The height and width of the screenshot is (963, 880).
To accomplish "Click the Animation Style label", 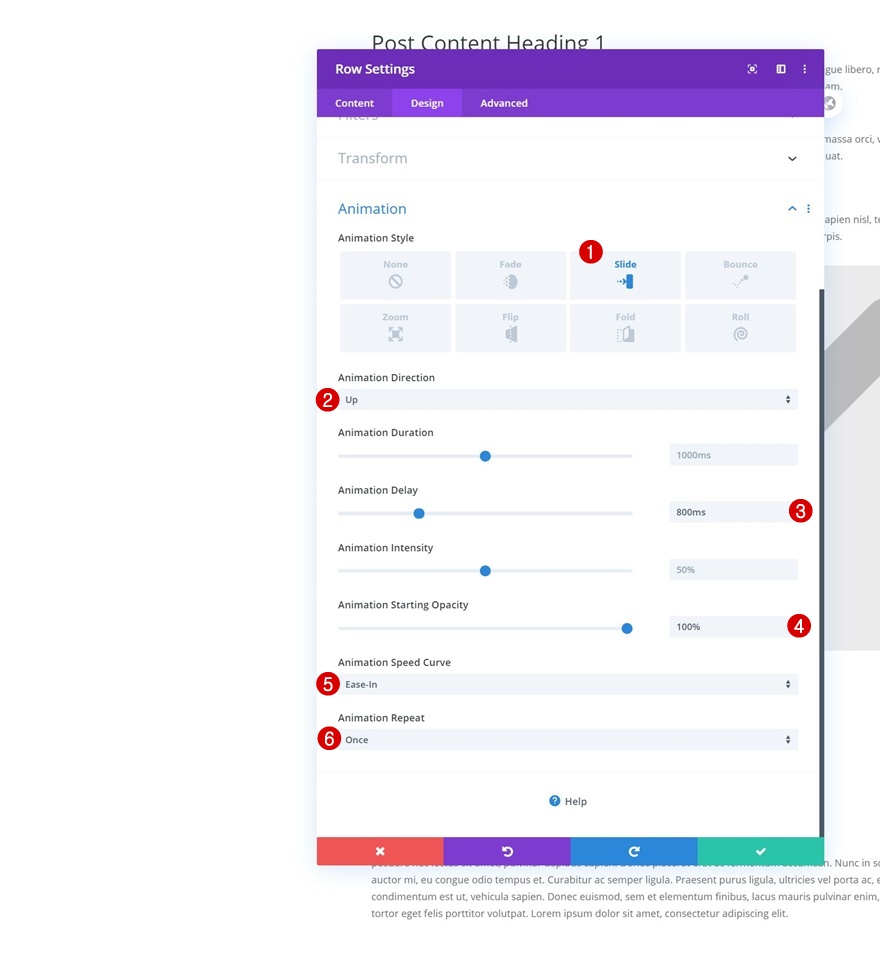I will pos(376,238).
